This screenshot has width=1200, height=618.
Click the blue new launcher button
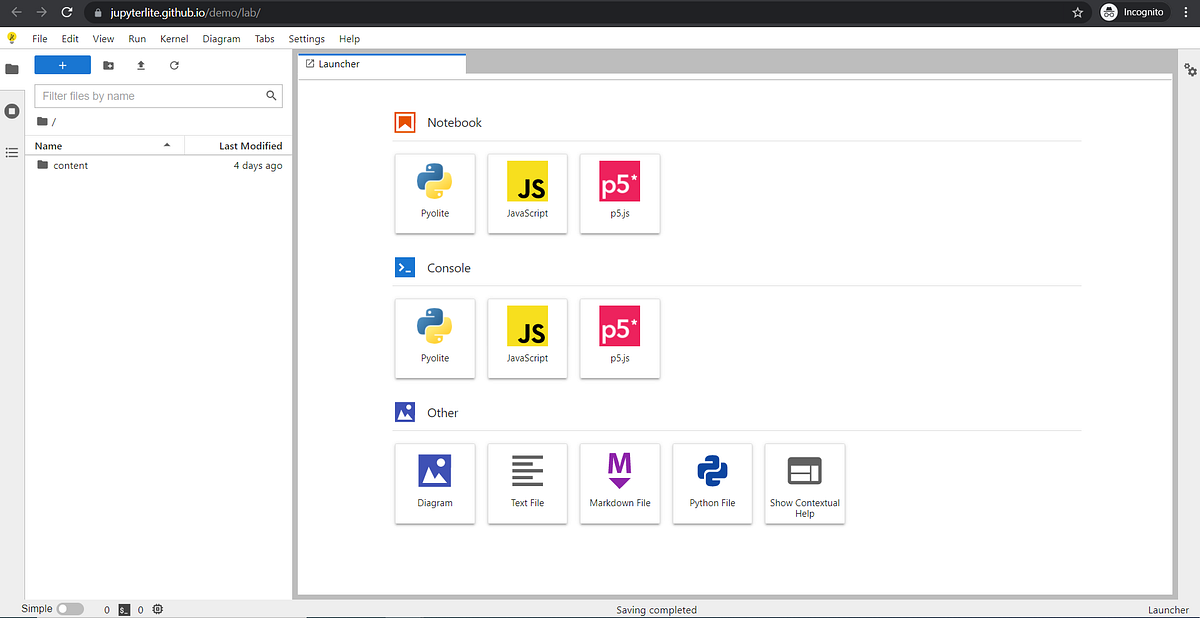[x=62, y=64]
